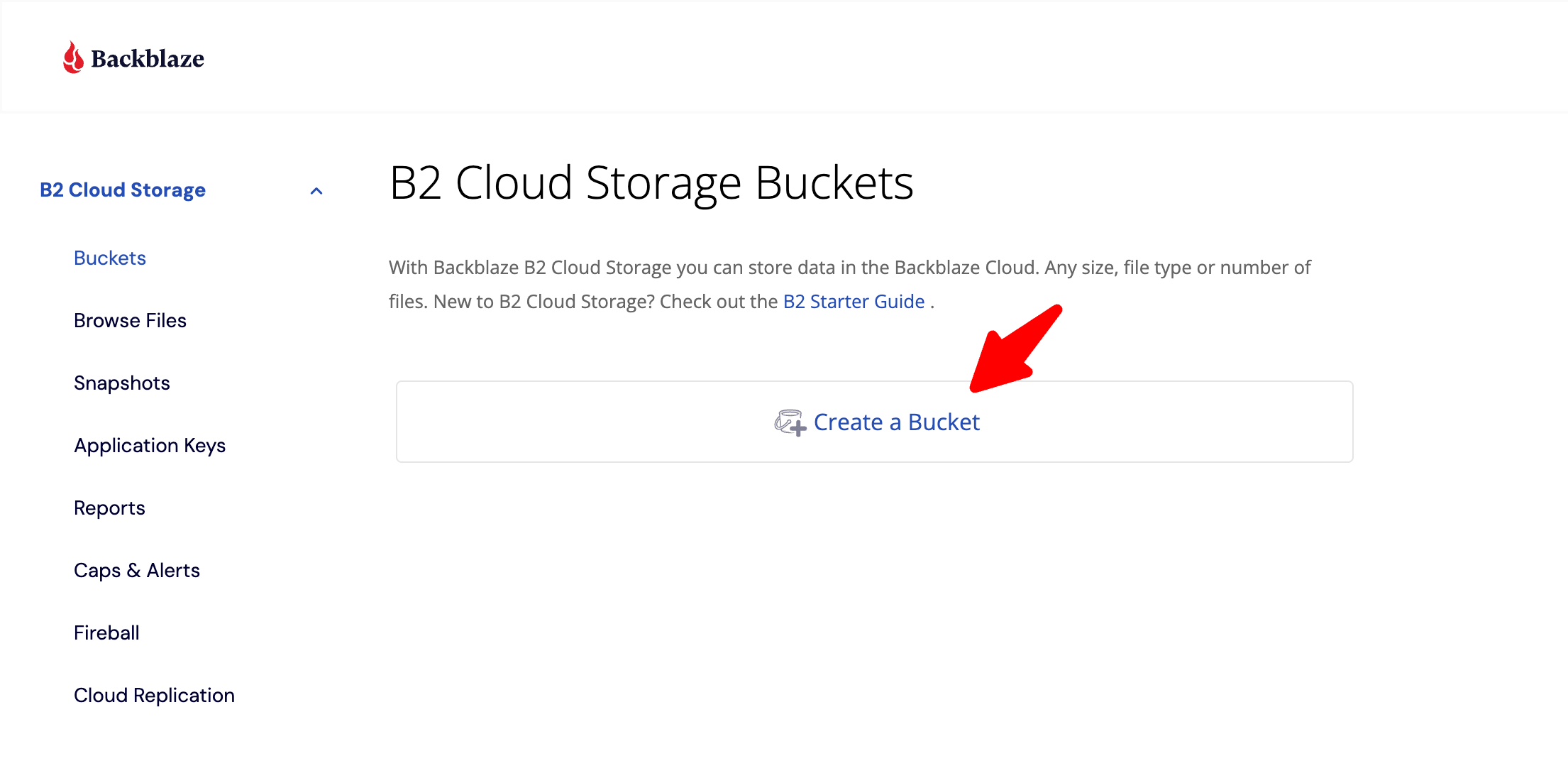The image size is (1568, 778).
Task: Click the Backblaze wordmark text
Action: click(x=148, y=59)
